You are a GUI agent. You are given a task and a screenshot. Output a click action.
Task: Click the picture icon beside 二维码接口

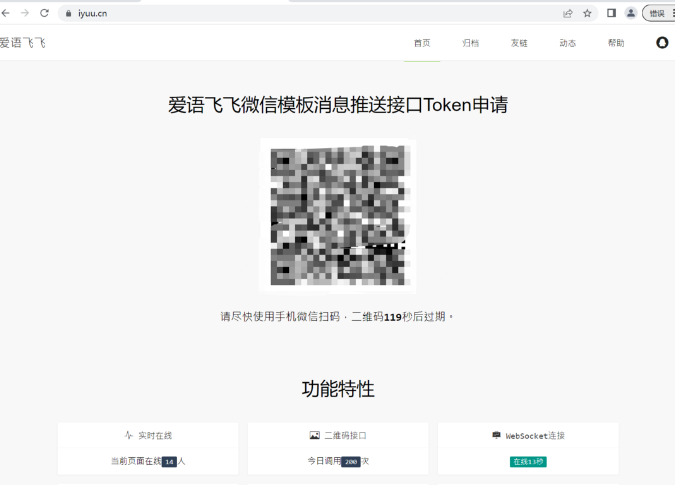[x=315, y=435]
